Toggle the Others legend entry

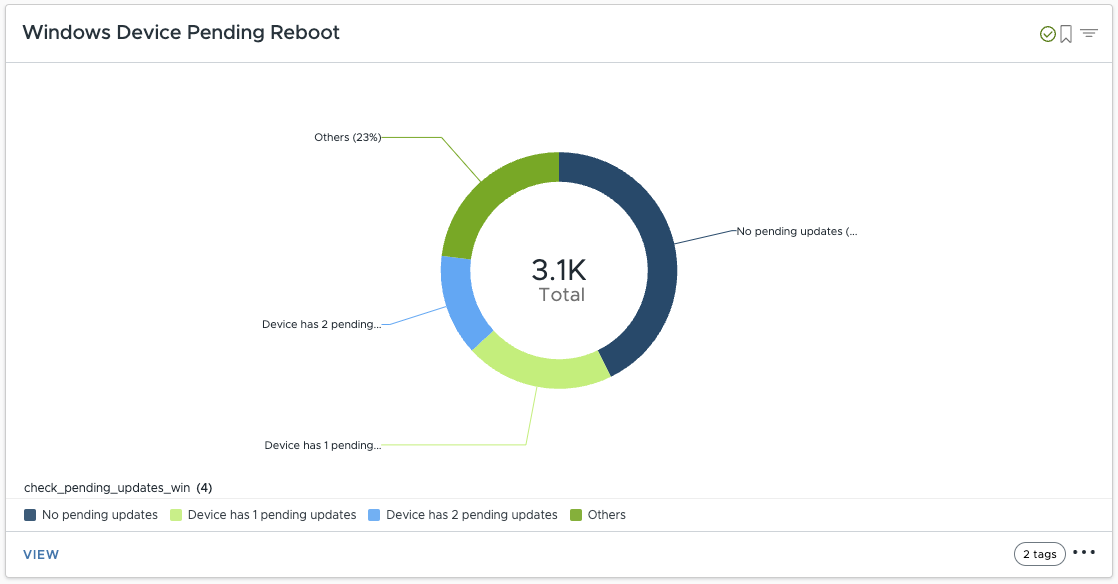[606, 515]
